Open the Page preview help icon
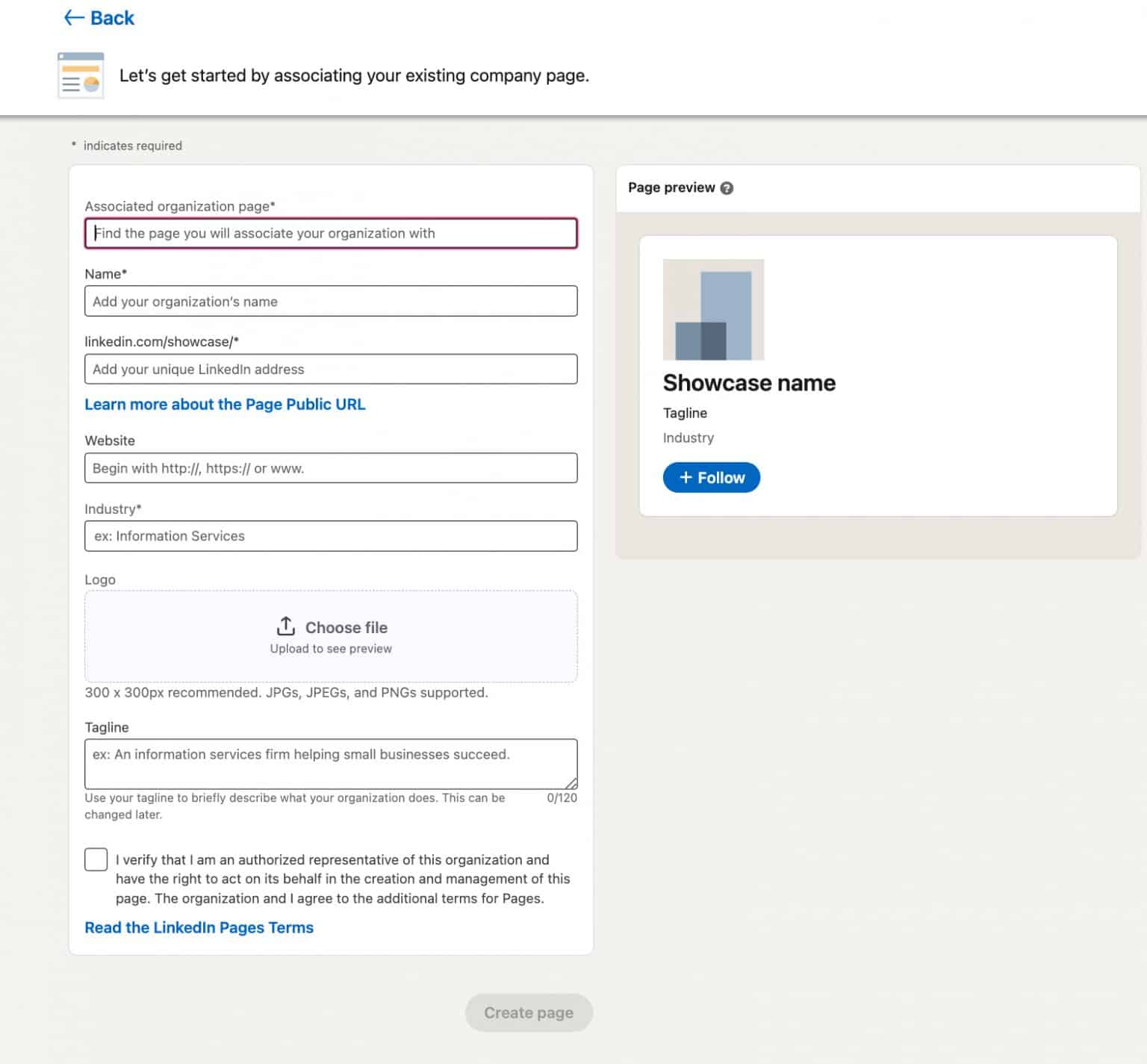Screen dimensions: 1147x1064 pyautogui.click(x=727, y=188)
